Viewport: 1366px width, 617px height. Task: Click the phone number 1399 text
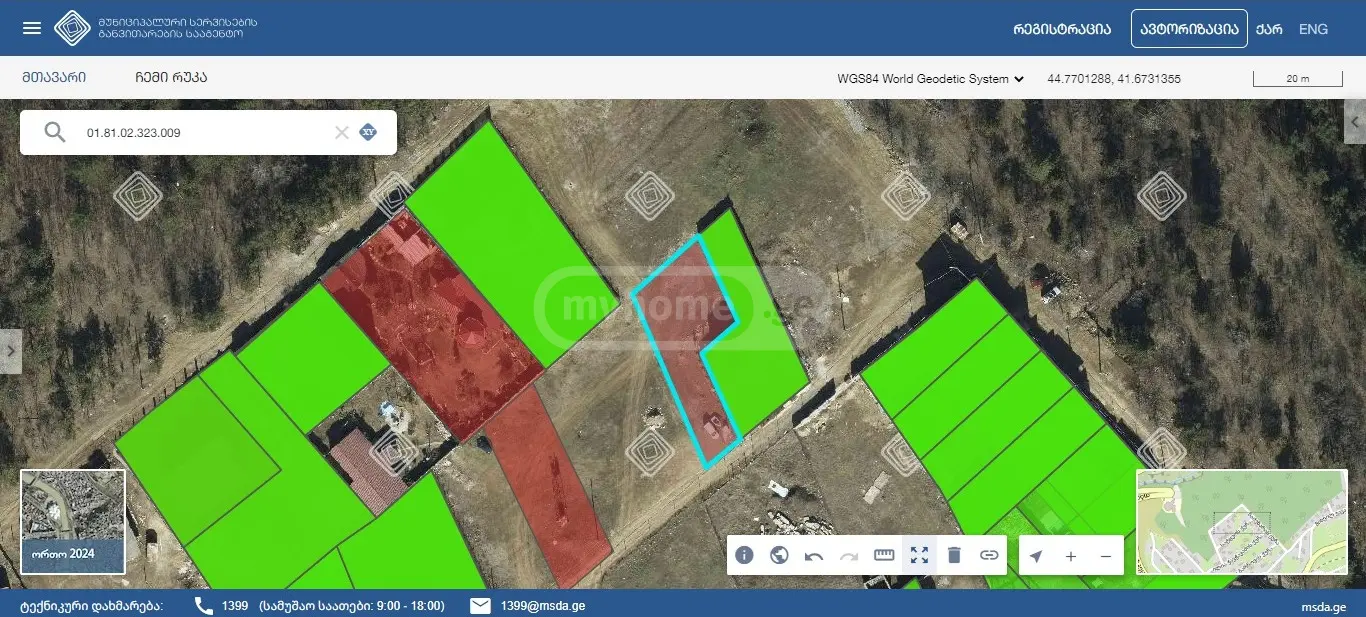(235, 605)
